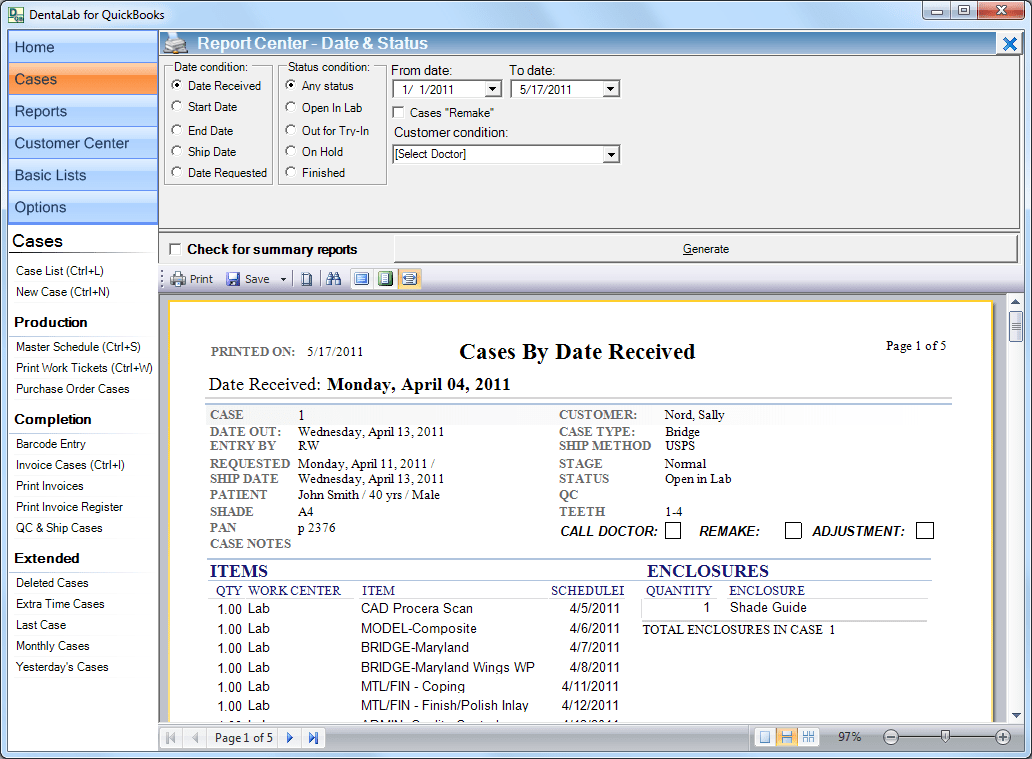Adjust the zoom slider at the bottom right
1032x759 pixels.
click(944, 737)
